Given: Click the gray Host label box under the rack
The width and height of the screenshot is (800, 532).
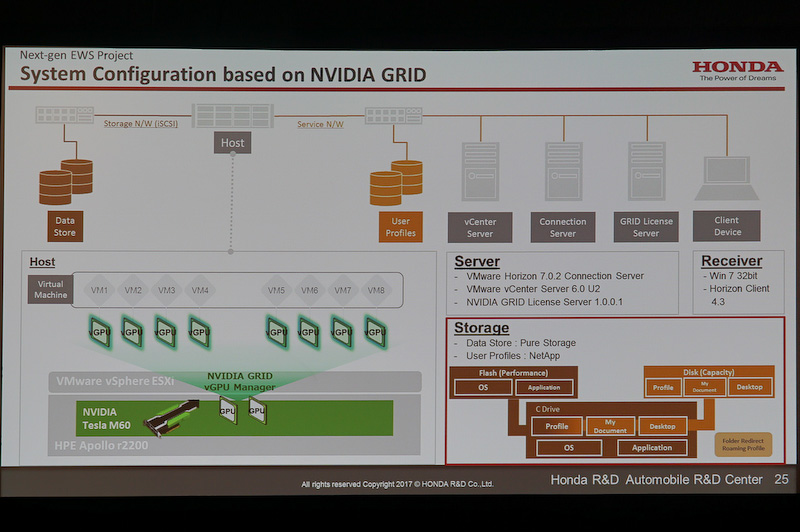Looking at the screenshot, I should pos(233,143).
